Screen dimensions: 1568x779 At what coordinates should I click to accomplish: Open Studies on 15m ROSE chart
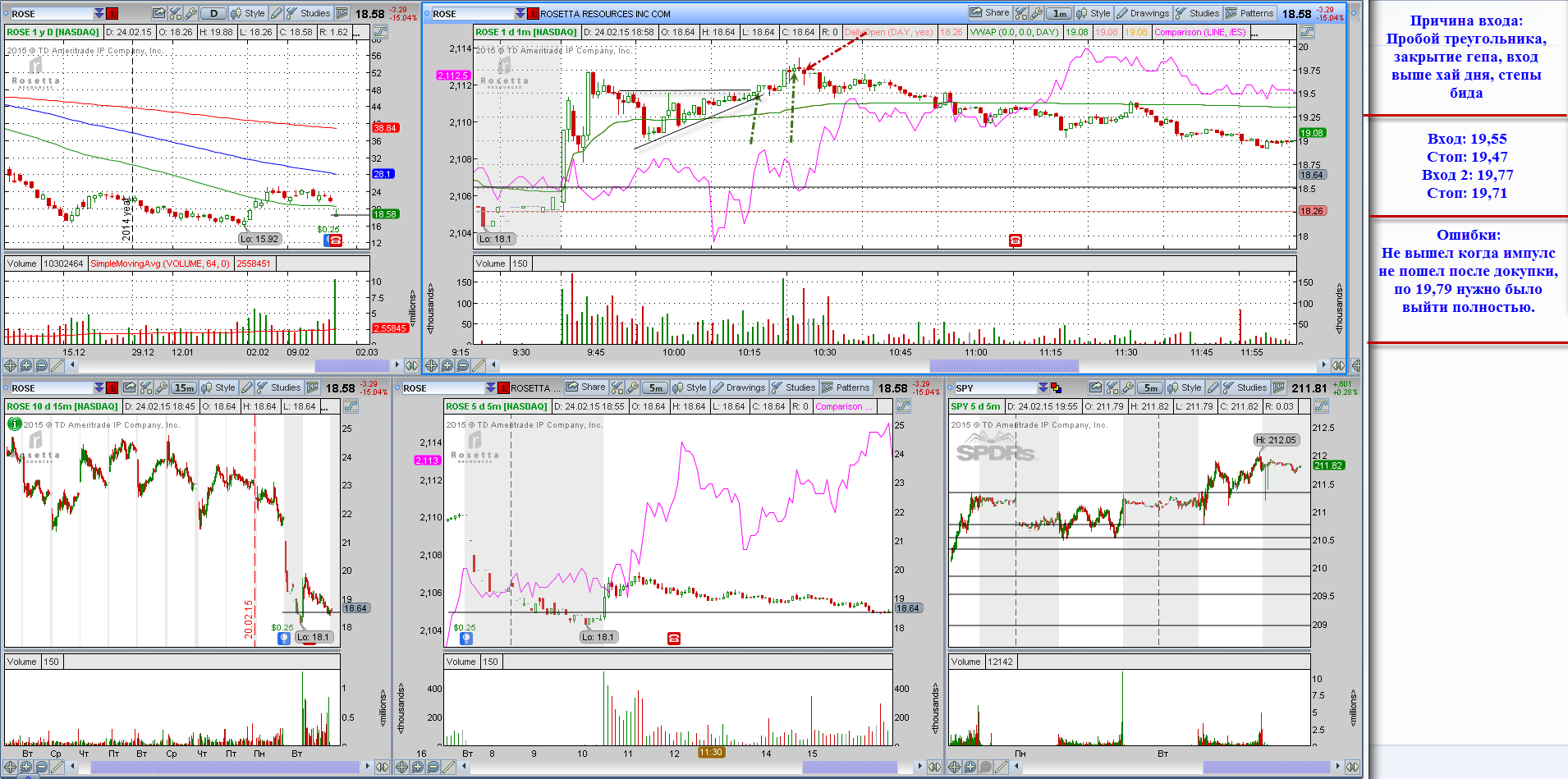pyautogui.click(x=278, y=387)
